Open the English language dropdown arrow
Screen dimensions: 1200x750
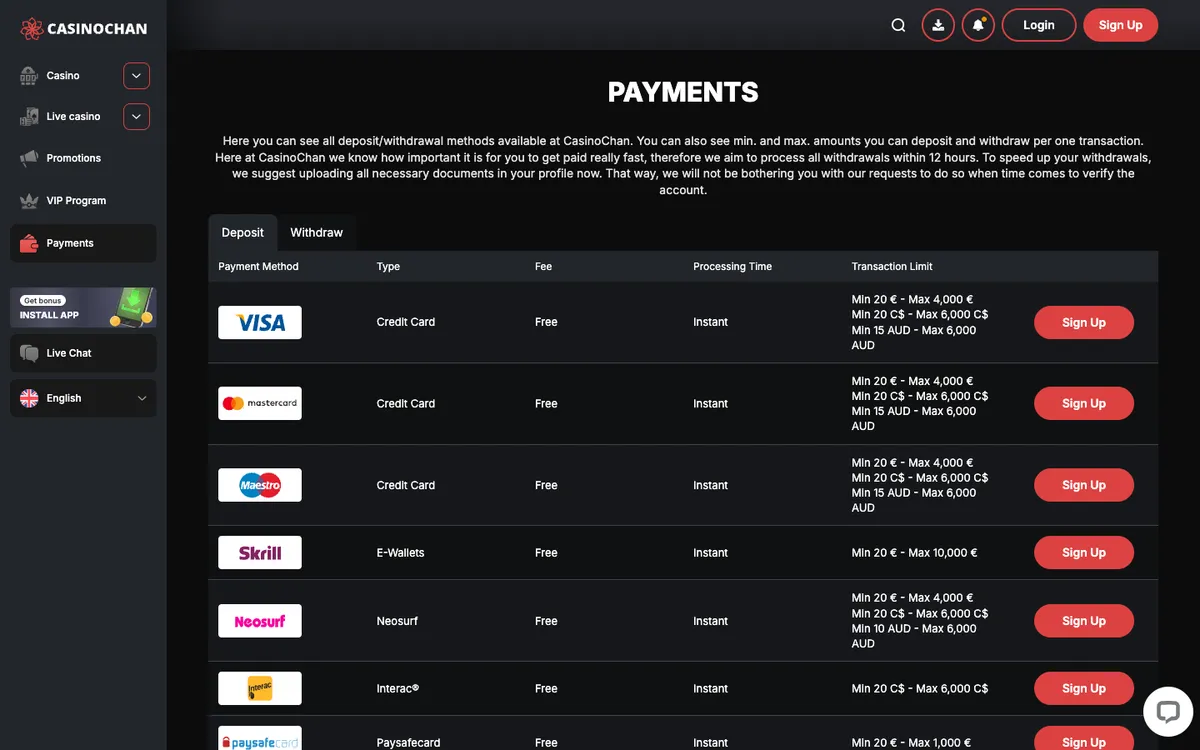click(x=142, y=398)
